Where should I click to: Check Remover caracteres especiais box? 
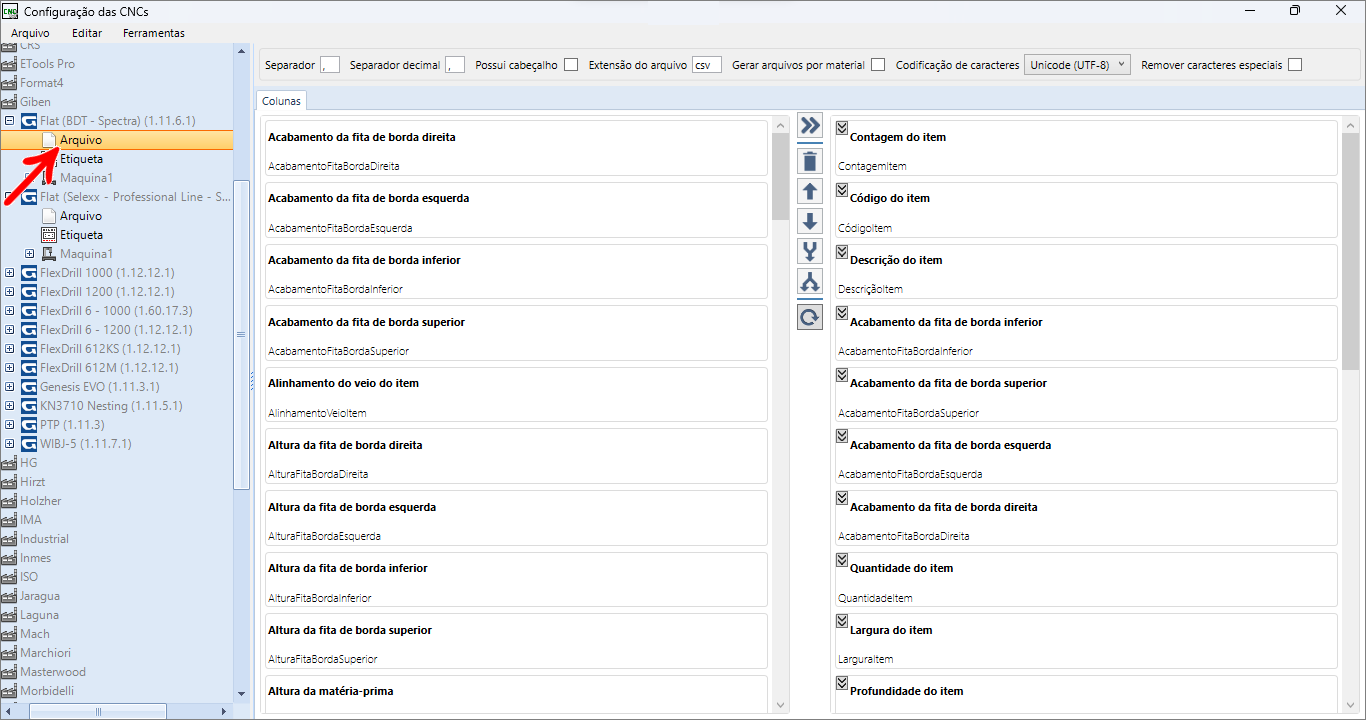click(x=1295, y=65)
